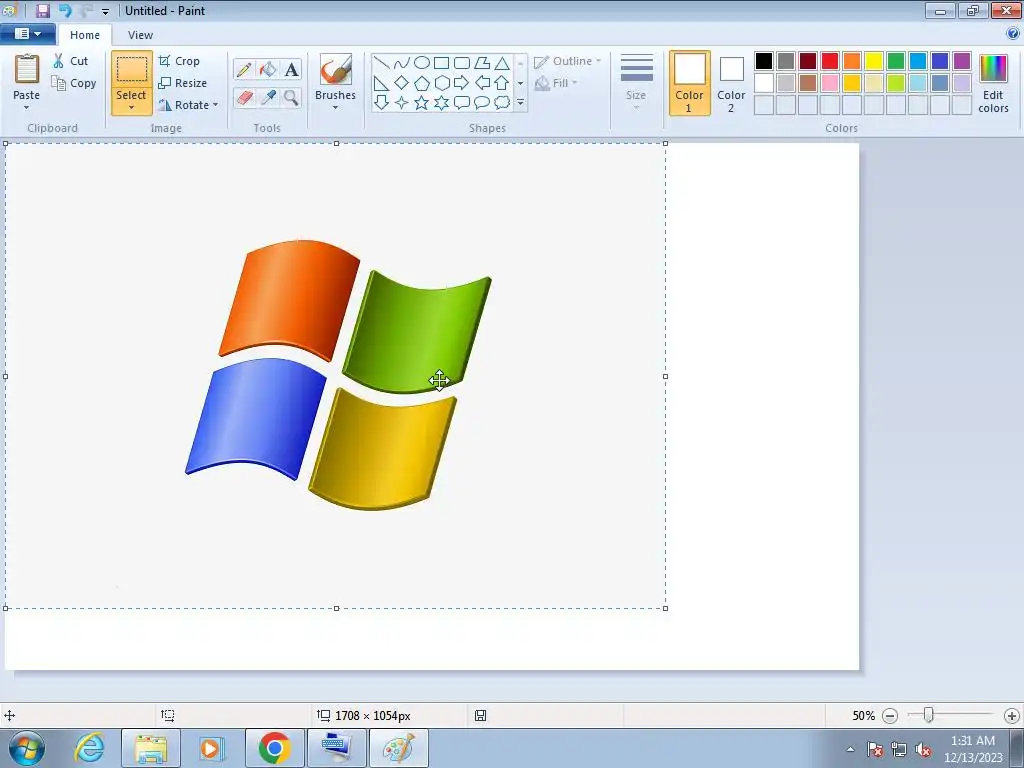Switch to the Home ribbon tab
Screen dimensions: 1024x768
pyautogui.click(x=85, y=35)
